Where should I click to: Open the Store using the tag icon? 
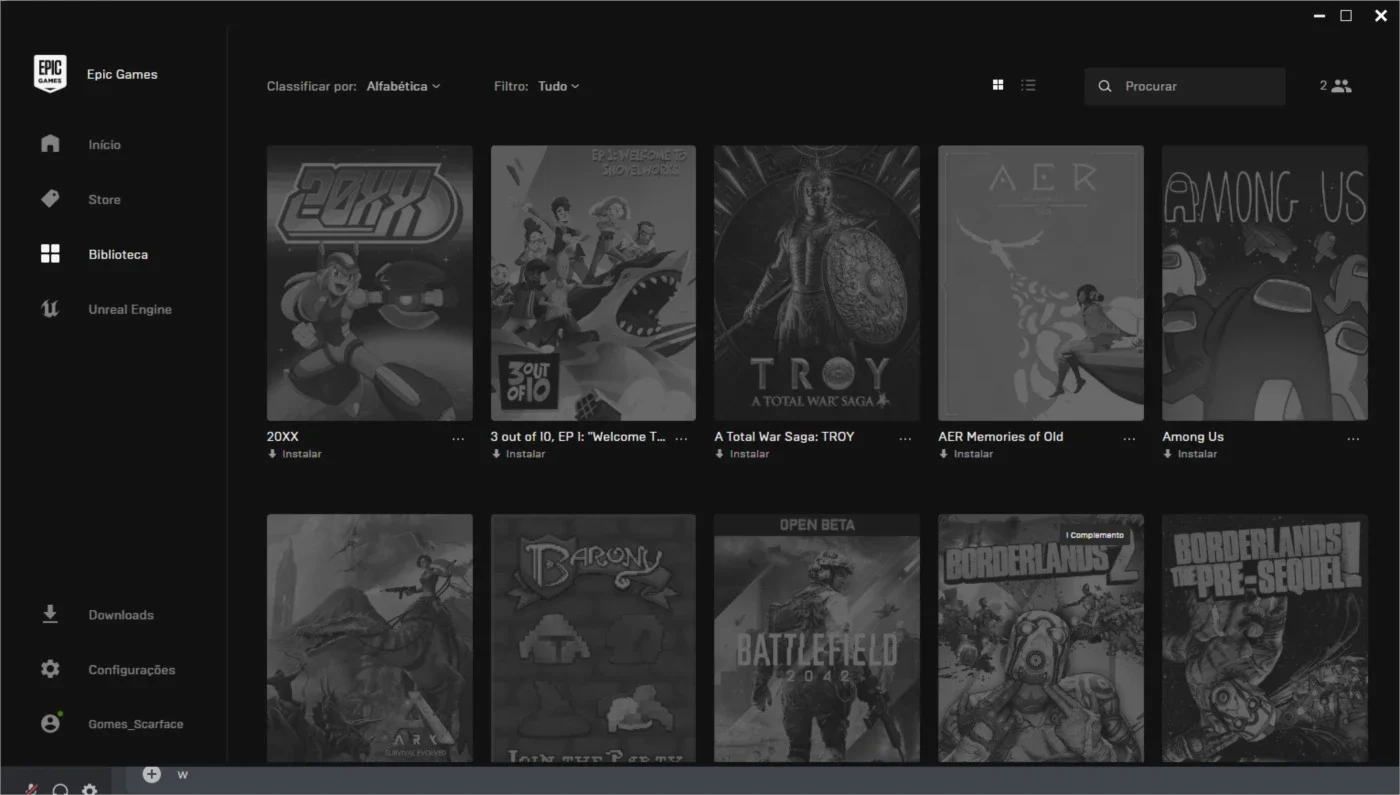50,199
